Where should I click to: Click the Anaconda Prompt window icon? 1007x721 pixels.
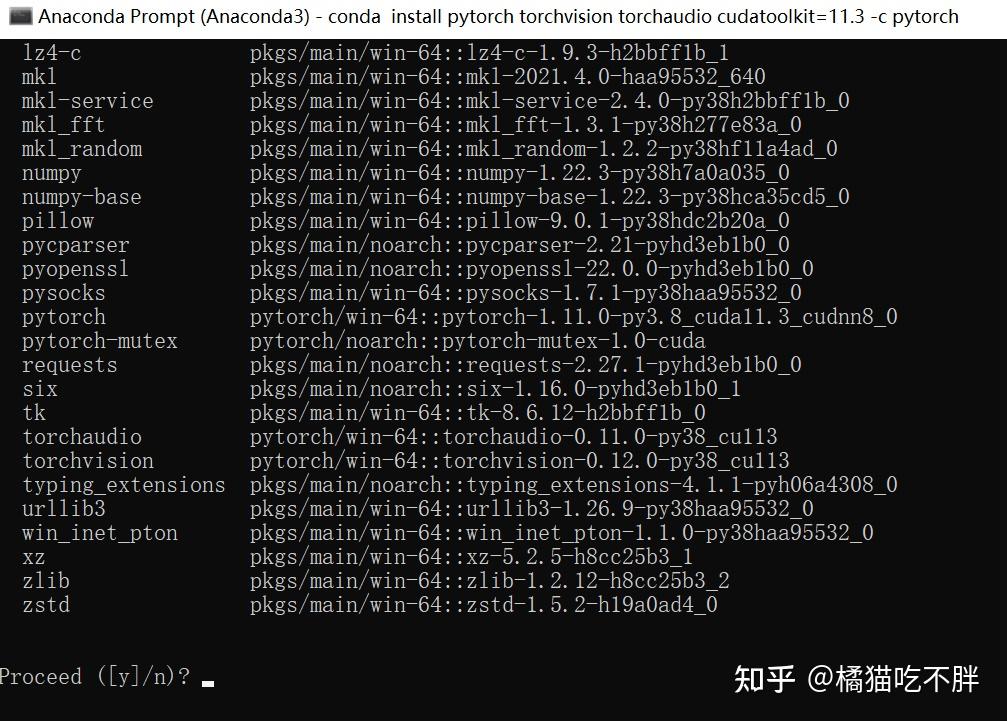pos(21,16)
